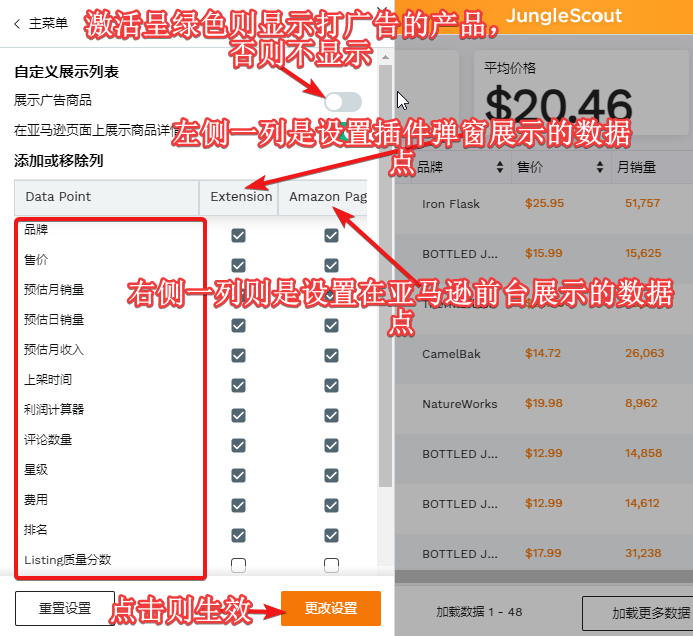Image resolution: width=693 pixels, height=636 pixels.
Task: Click the 售价 column sort arrows
Action: pyautogui.click(x=600, y=167)
